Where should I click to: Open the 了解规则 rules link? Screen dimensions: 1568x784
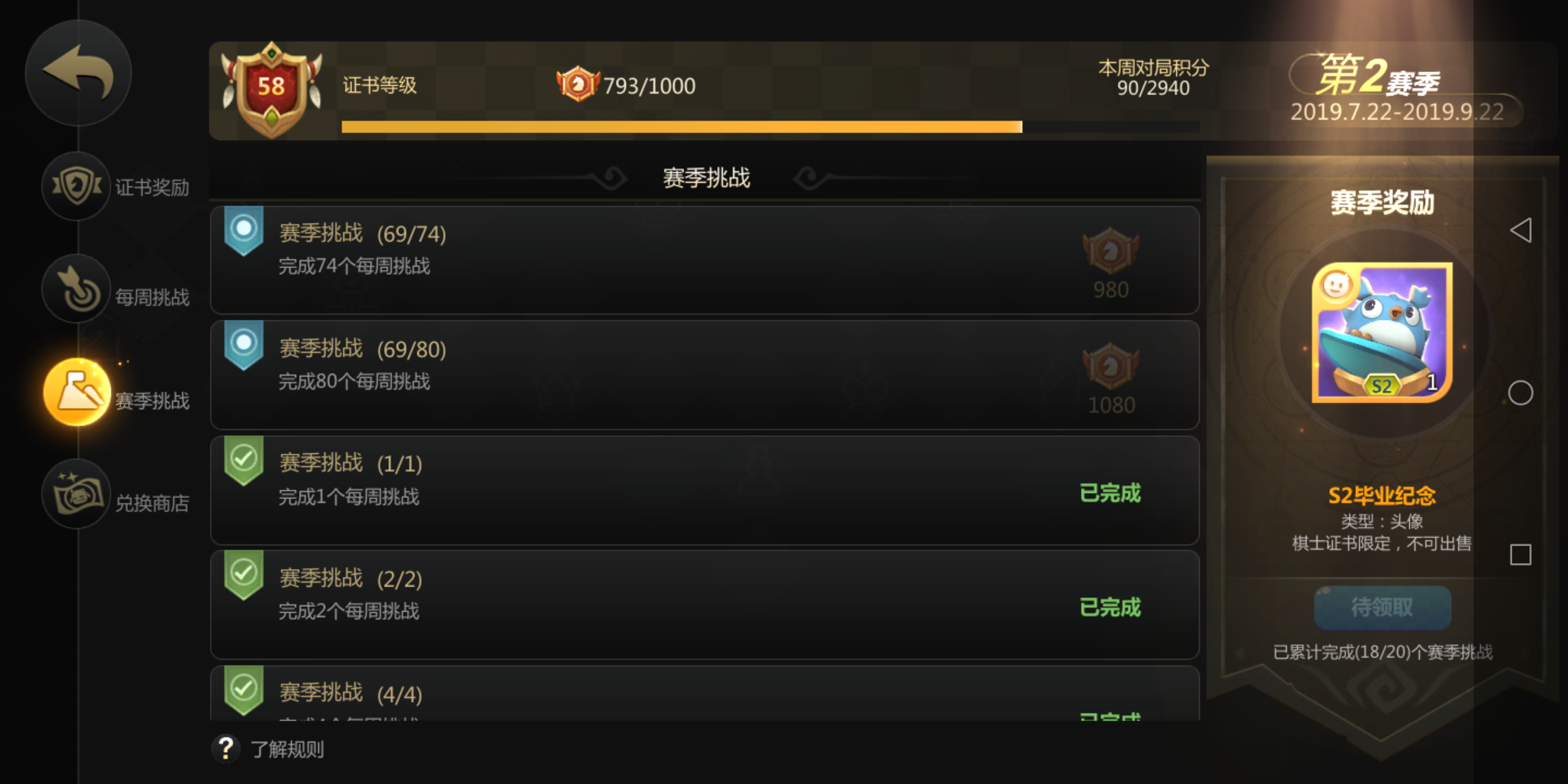click(x=287, y=749)
